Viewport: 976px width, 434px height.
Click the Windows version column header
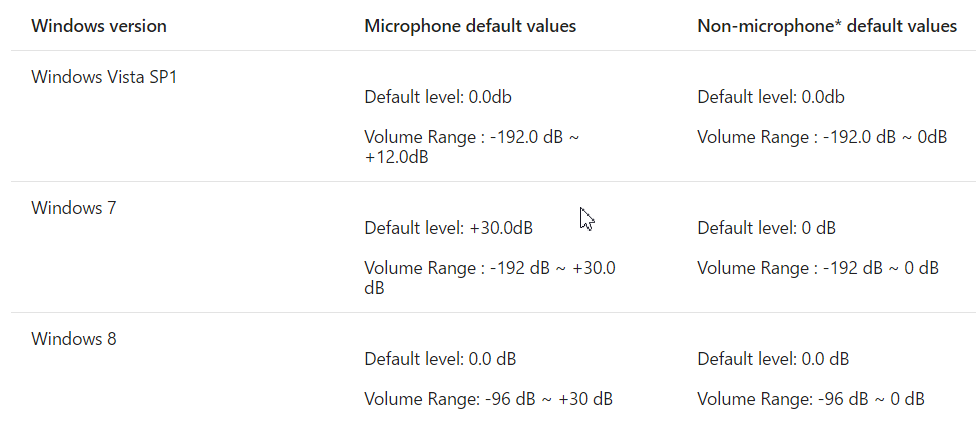click(x=99, y=26)
